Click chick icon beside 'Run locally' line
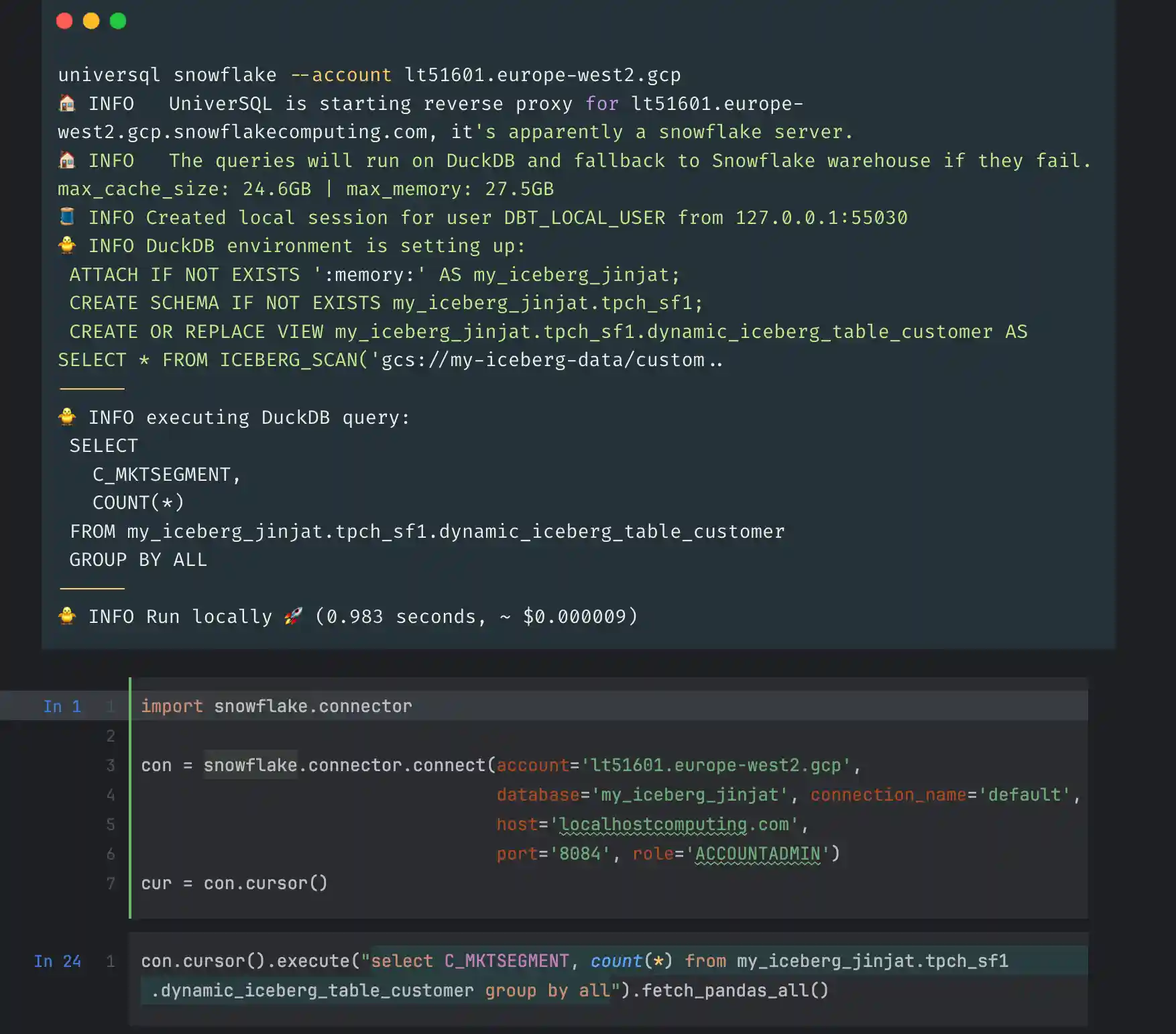The width and height of the screenshot is (1176, 1034). coord(67,616)
